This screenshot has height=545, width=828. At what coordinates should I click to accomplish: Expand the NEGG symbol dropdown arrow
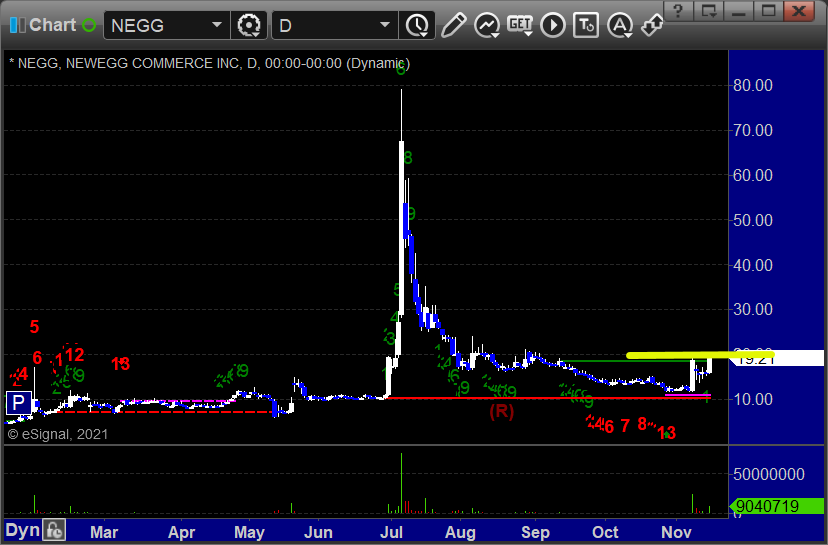click(217, 25)
